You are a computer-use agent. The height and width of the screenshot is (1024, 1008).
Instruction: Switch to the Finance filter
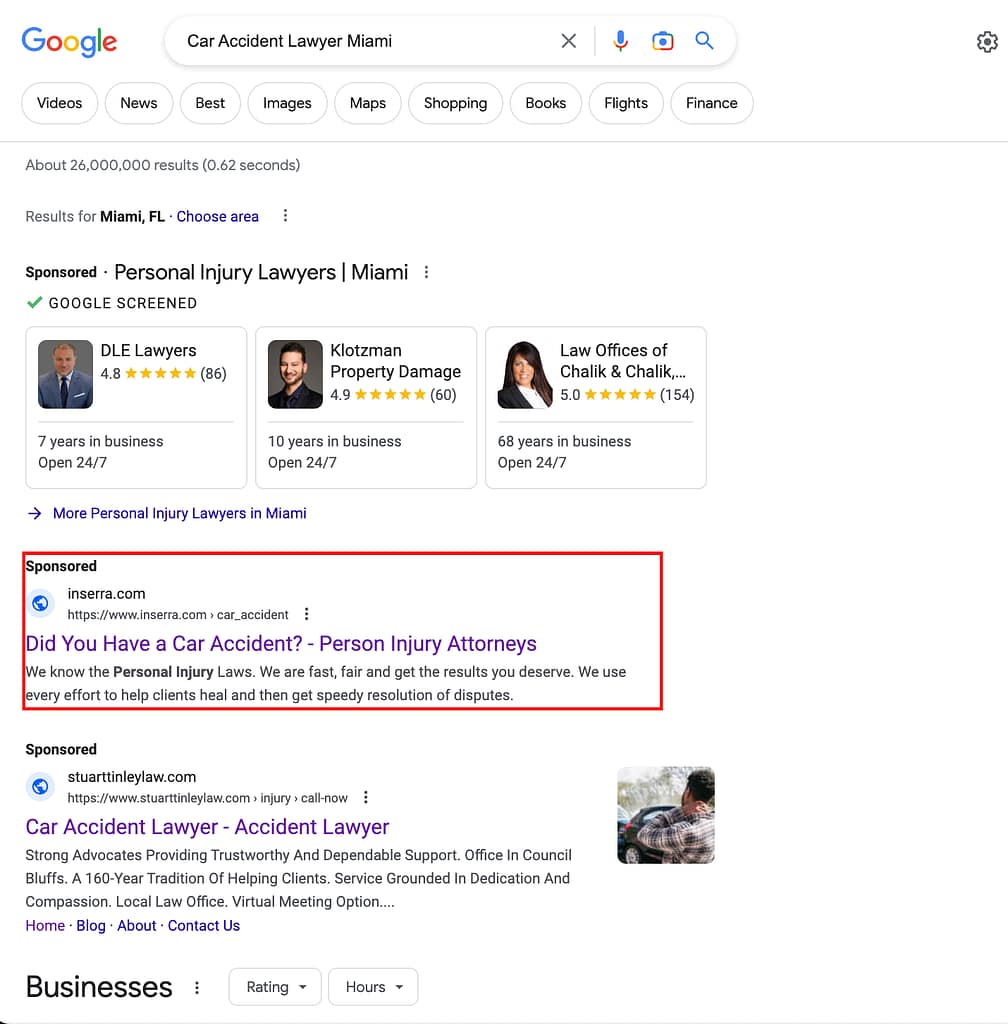pyautogui.click(x=712, y=103)
